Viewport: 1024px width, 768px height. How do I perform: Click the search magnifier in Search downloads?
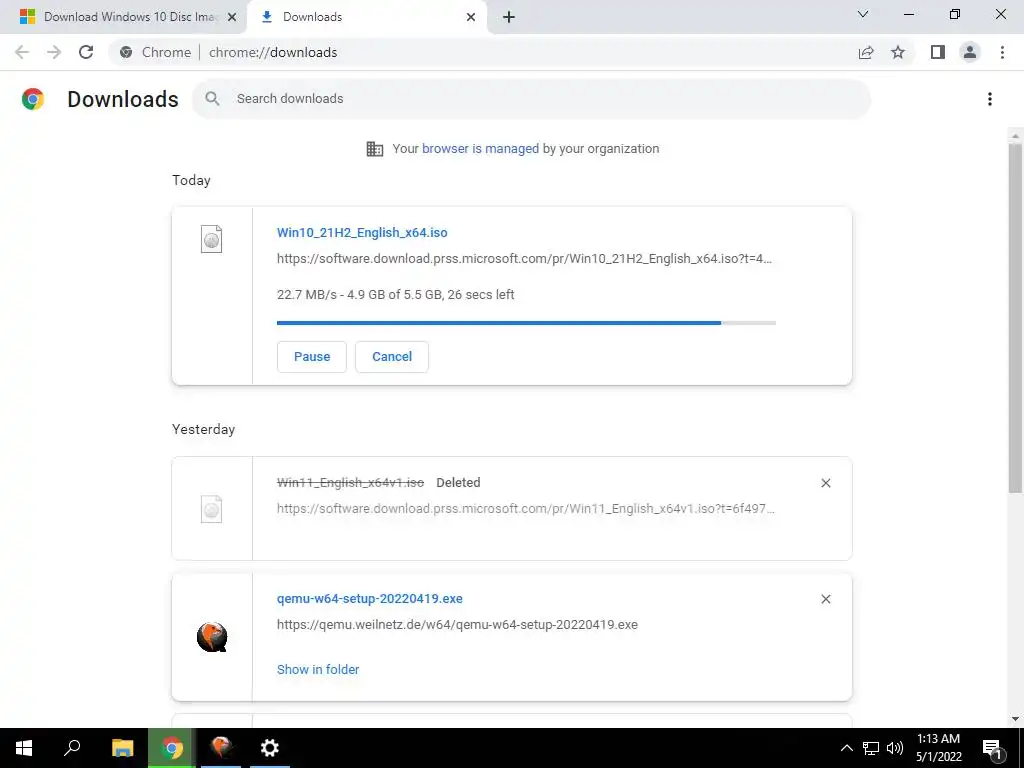coord(212,99)
